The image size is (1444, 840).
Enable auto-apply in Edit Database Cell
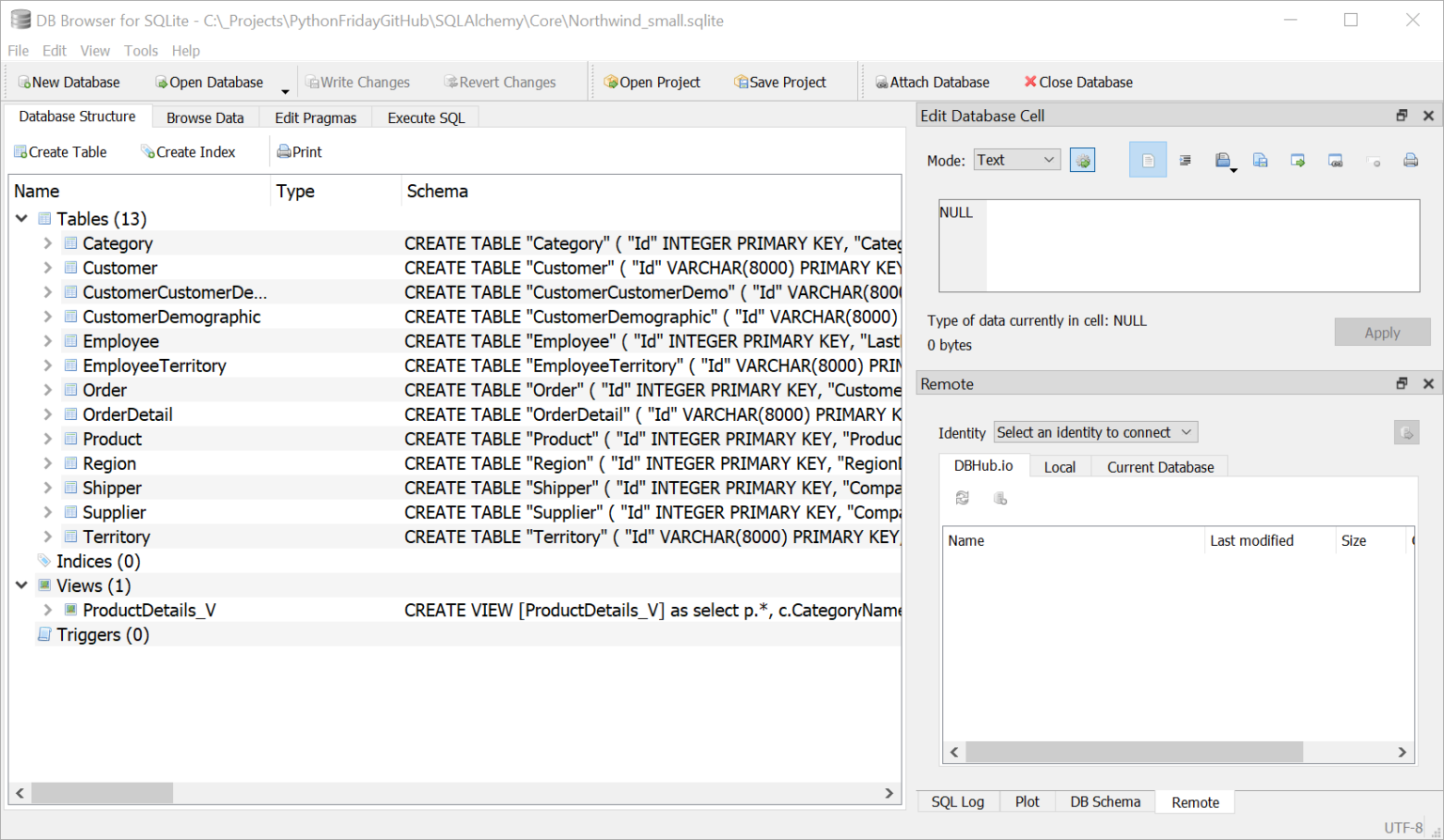point(1082,160)
